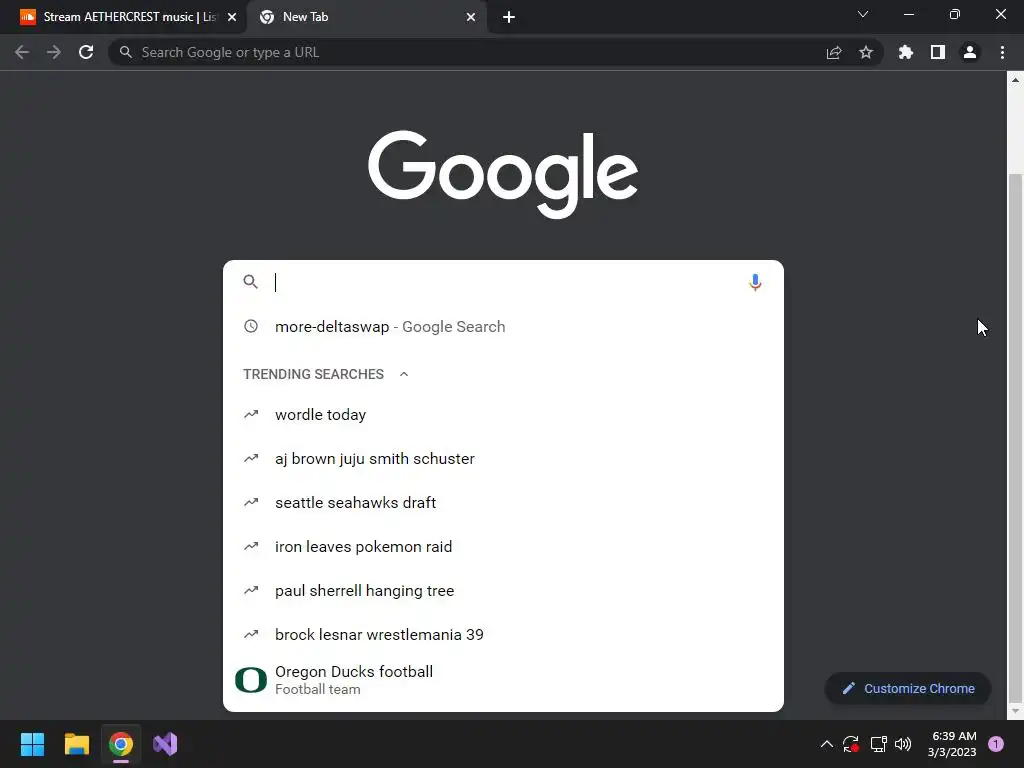Click inside the Google search input
This screenshot has height=768, width=1024.
point(503,282)
